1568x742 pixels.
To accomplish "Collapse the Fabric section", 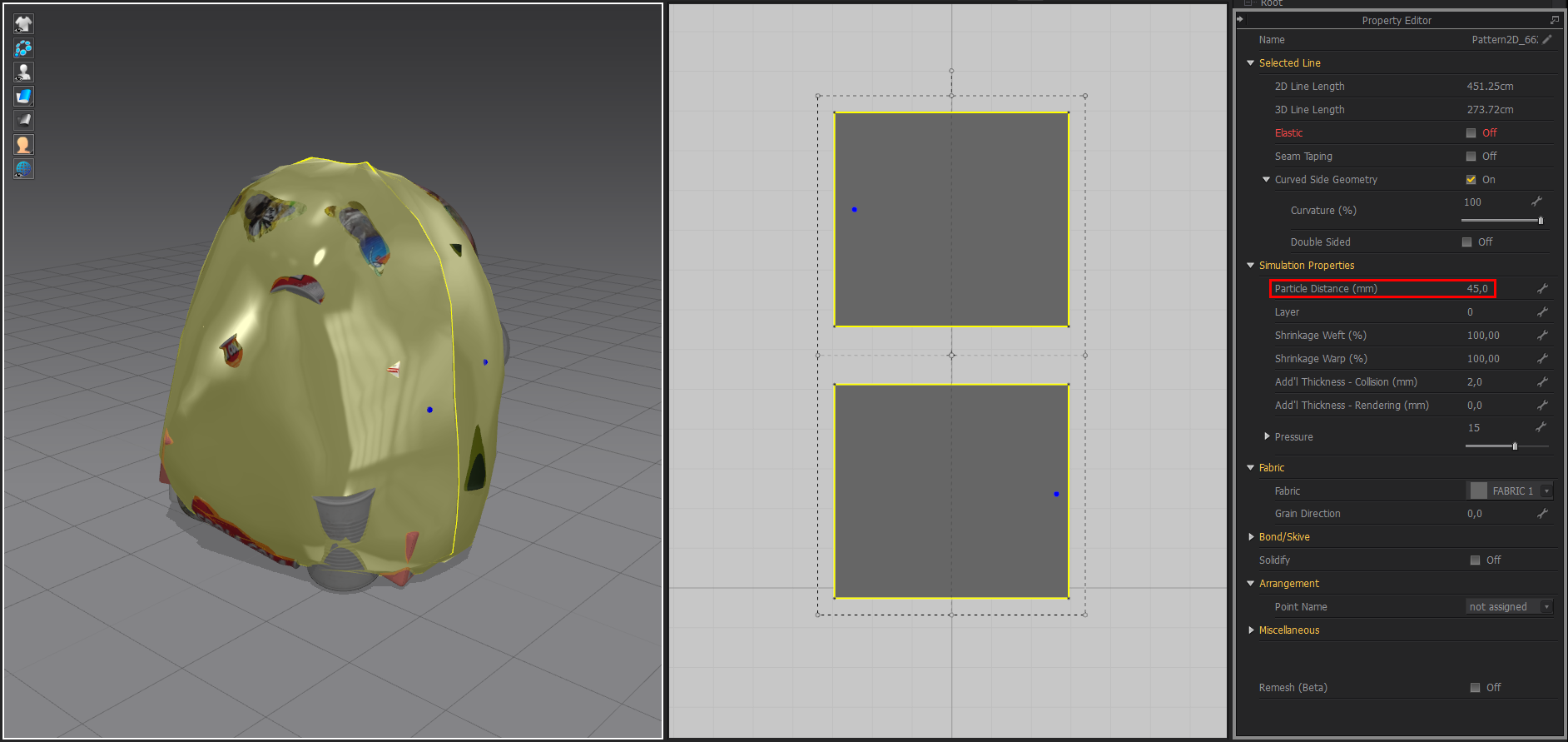I will pos(1250,467).
